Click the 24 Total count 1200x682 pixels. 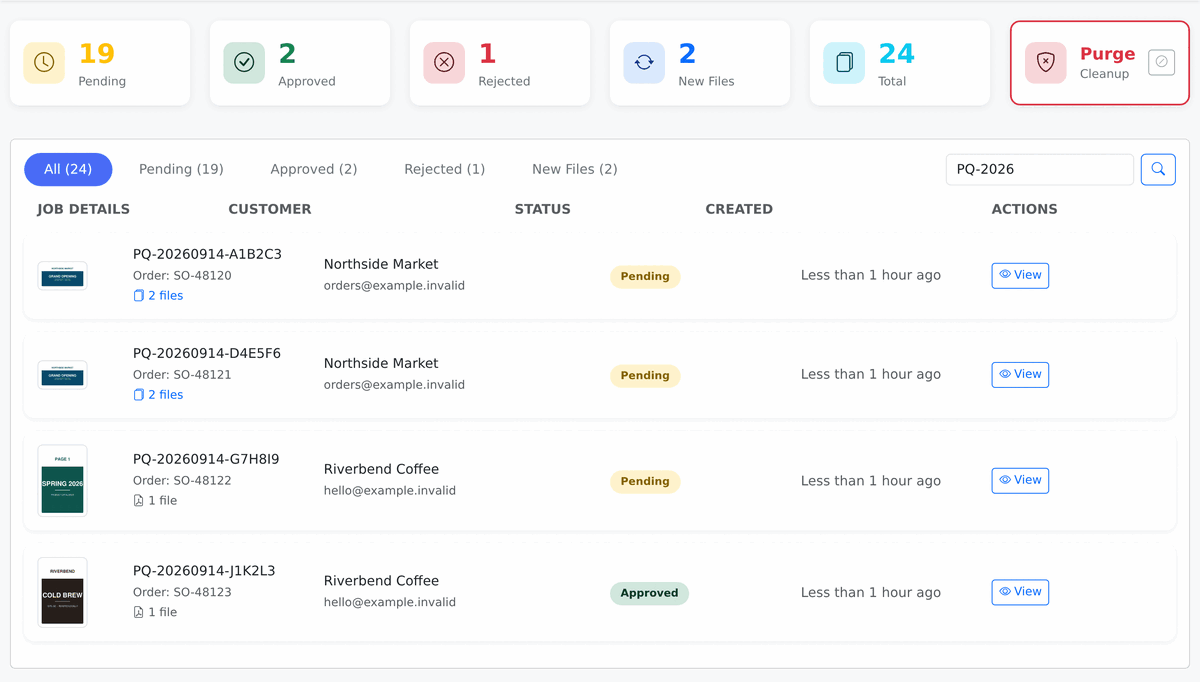(897, 54)
